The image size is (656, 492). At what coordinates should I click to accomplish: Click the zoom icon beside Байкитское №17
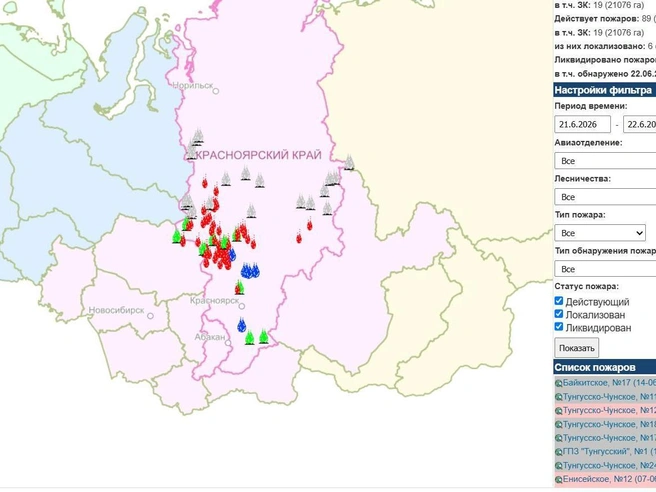[558, 383]
